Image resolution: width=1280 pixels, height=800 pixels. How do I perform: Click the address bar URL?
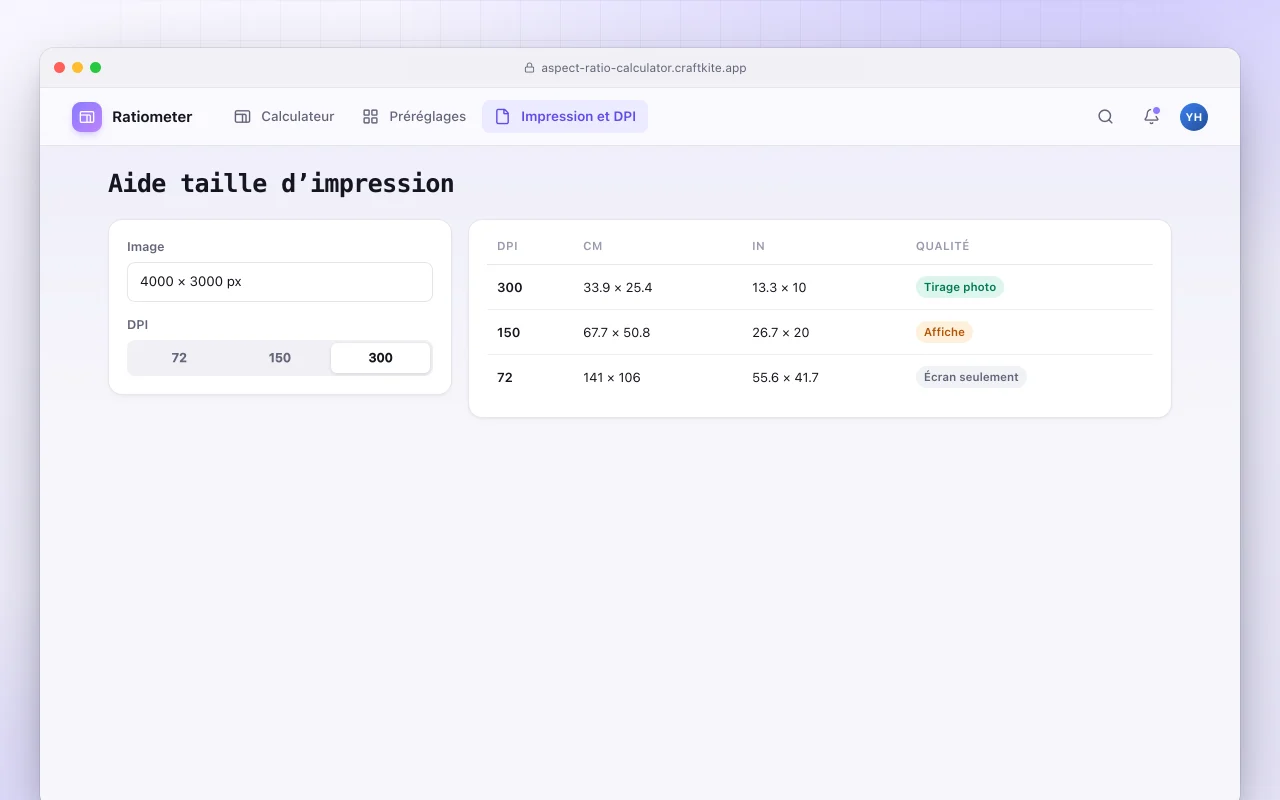click(x=644, y=68)
